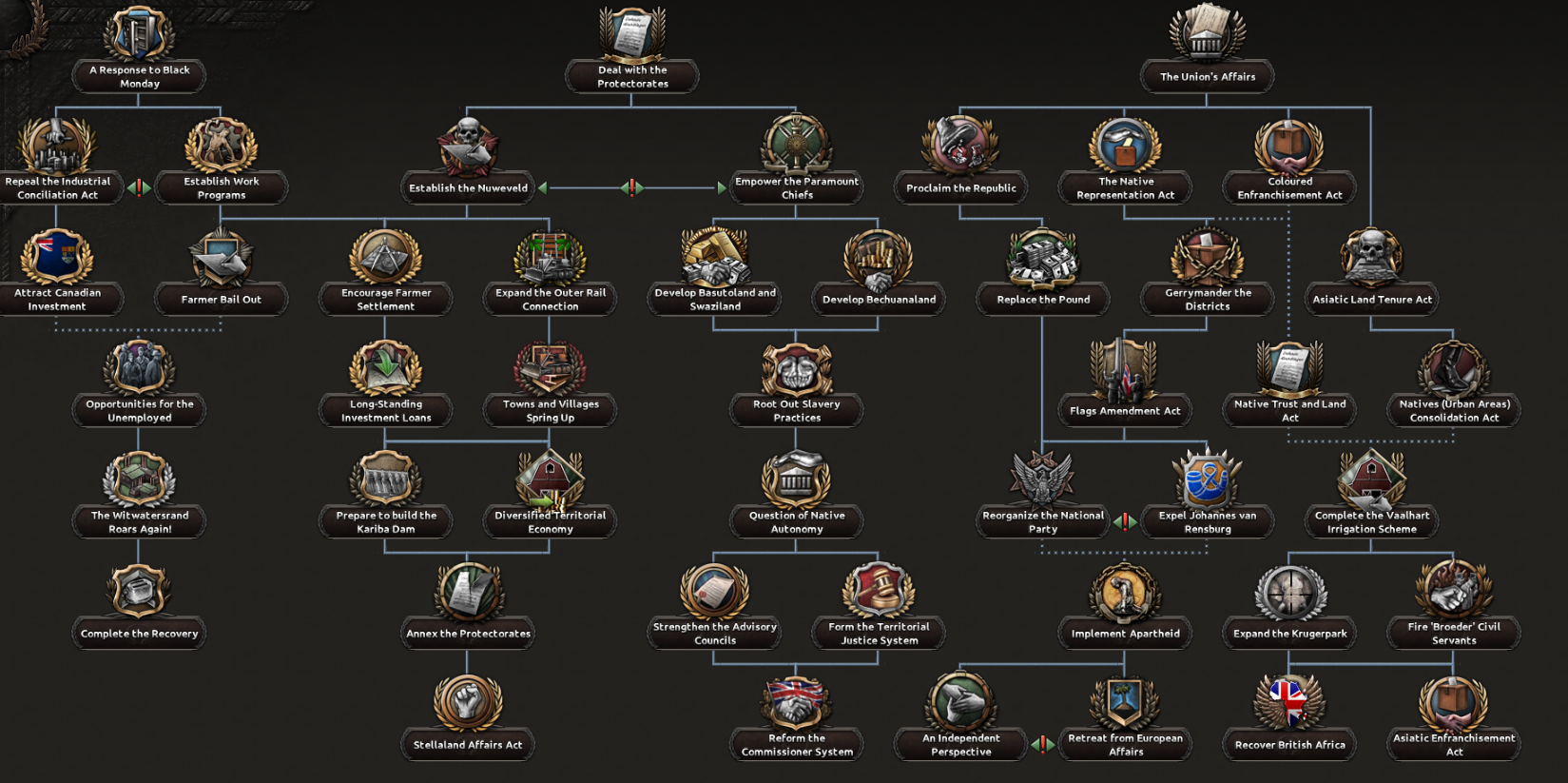This screenshot has height=783, width=1568.
Task: Pick the Develop Bechuanaland icon
Action: tap(879, 257)
